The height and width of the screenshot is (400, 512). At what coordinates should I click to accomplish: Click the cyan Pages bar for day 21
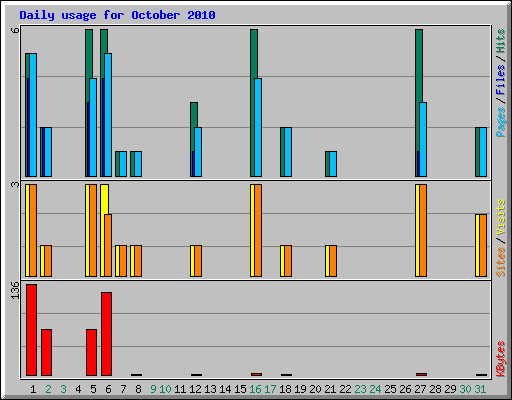[x=333, y=164]
